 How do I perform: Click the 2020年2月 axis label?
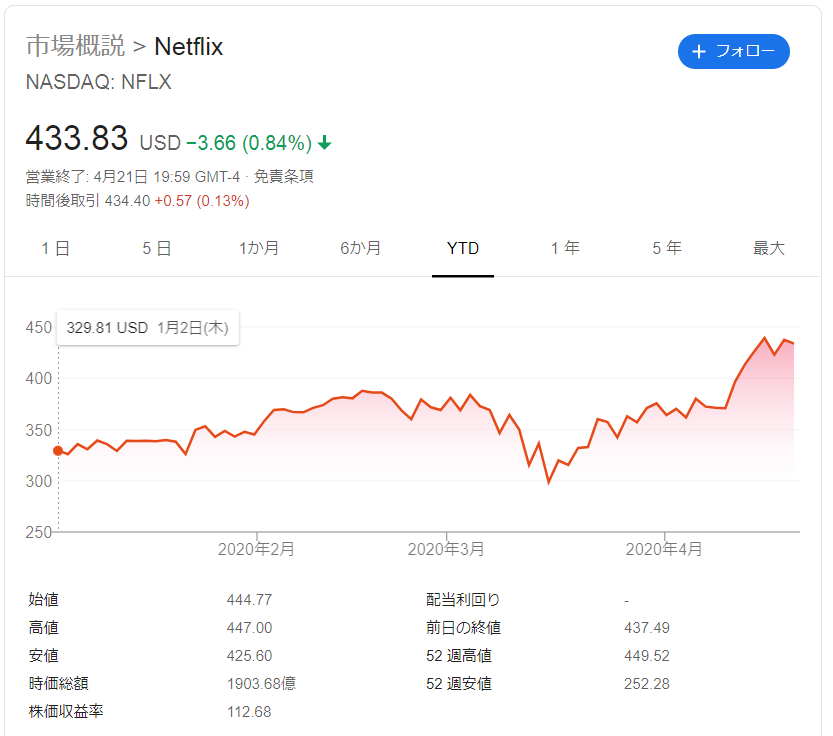click(256, 549)
